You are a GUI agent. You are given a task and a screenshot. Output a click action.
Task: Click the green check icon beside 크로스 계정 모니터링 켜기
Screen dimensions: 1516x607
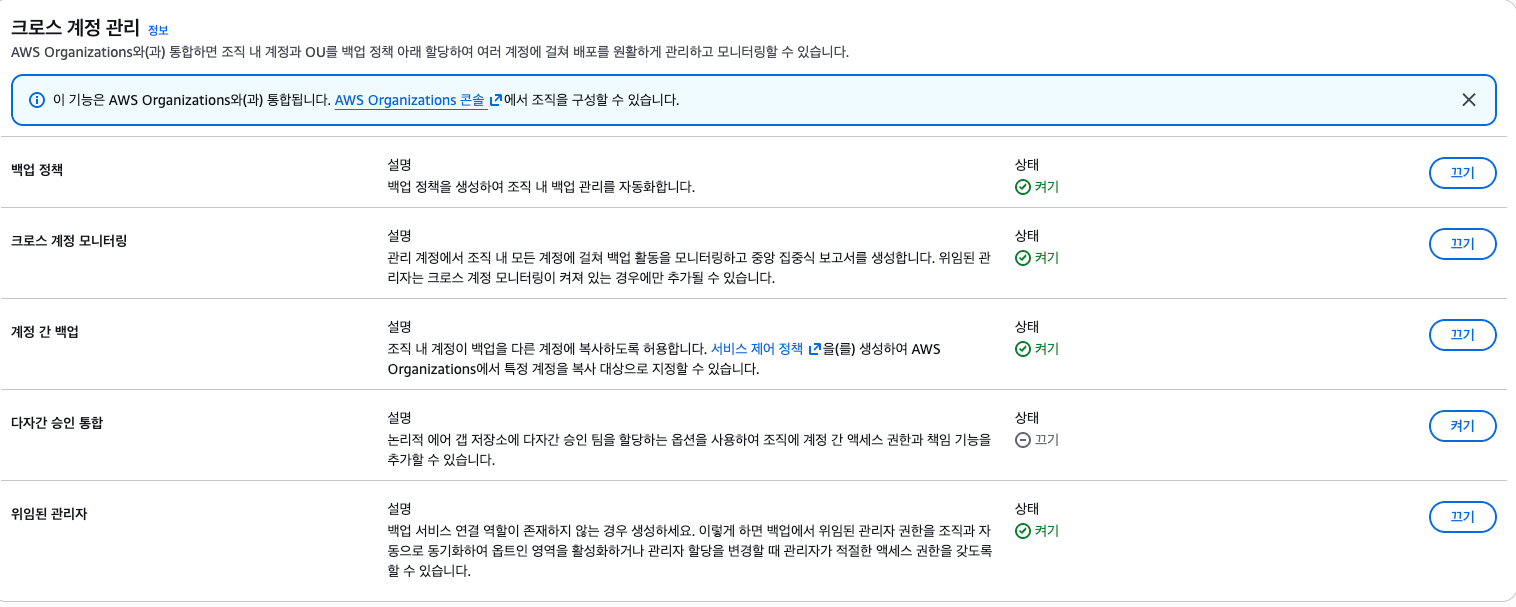pyautogui.click(x=1024, y=258)
